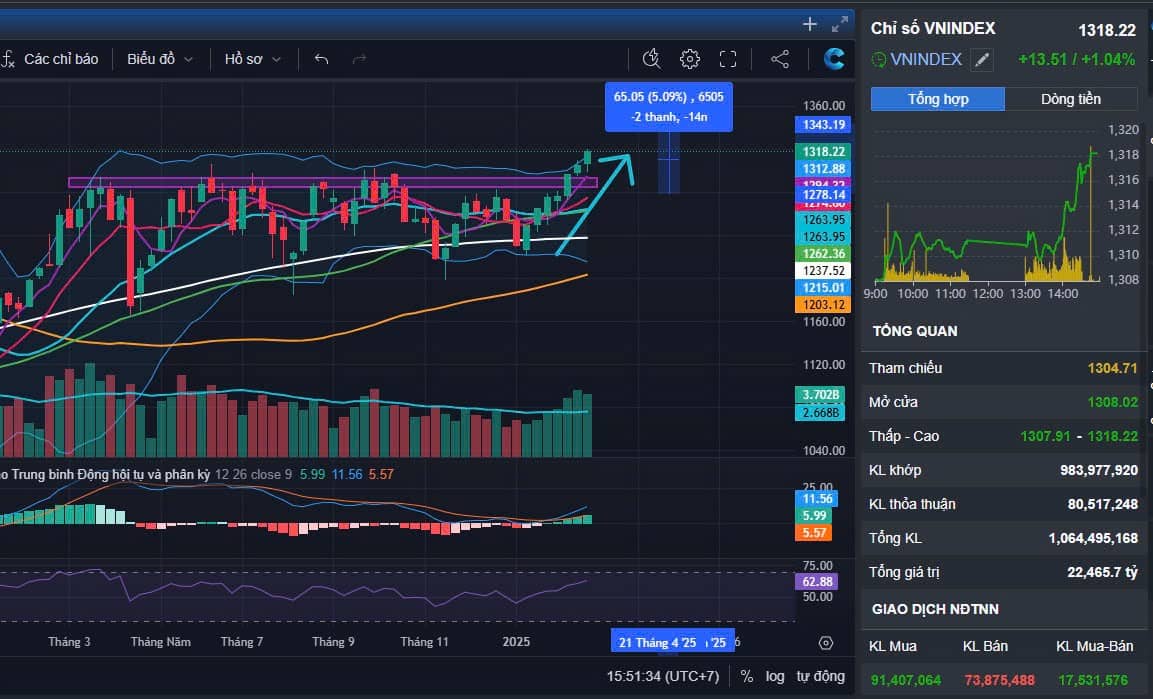Click the measurement tooltip 65.05 (5.09%)
Viewport: 1153px width, 699px height.
coord(668,107)
